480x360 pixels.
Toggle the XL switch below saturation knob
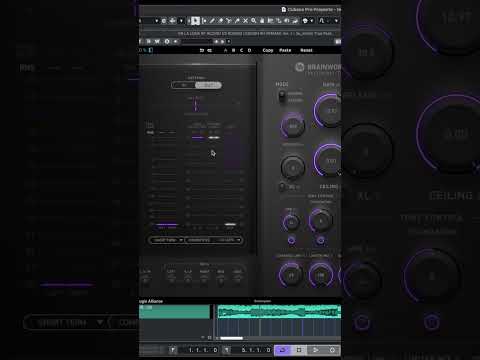point(282,187)
